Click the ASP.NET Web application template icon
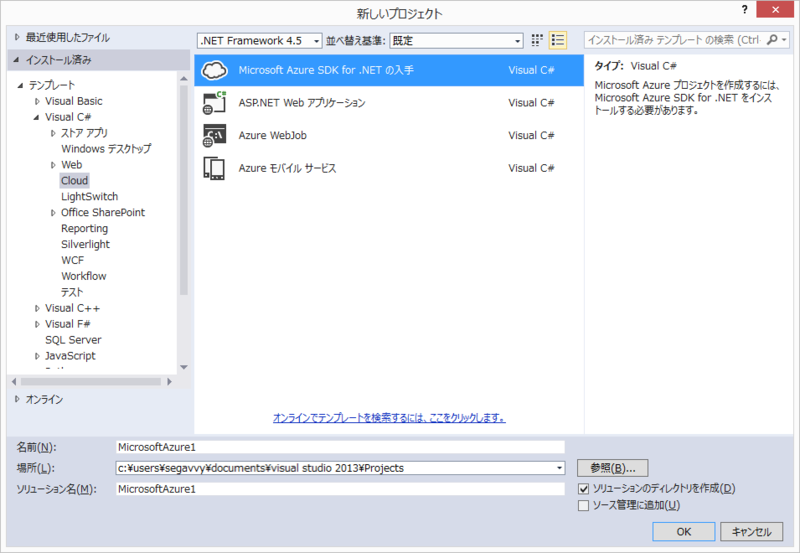The height and width of the screenshot is (553, 800). (214, 103)
